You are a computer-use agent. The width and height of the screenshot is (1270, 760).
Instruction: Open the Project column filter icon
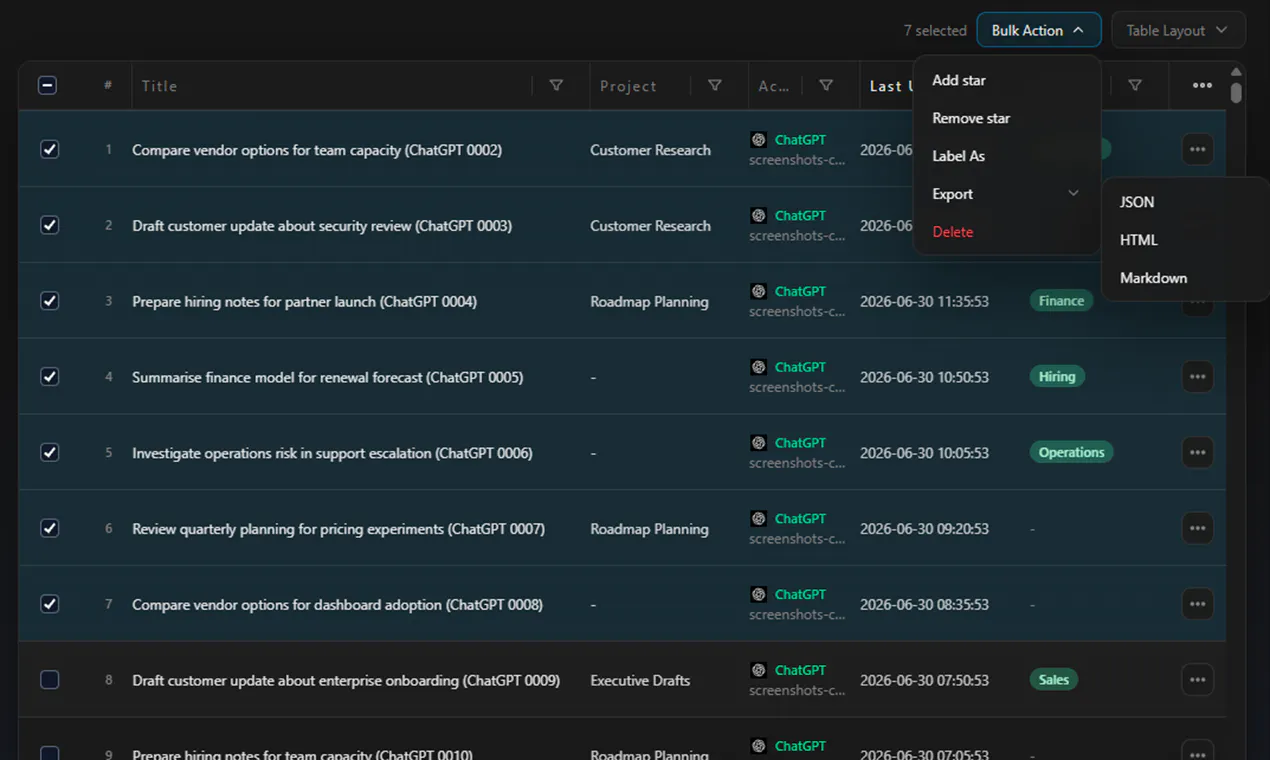[715, 86]
